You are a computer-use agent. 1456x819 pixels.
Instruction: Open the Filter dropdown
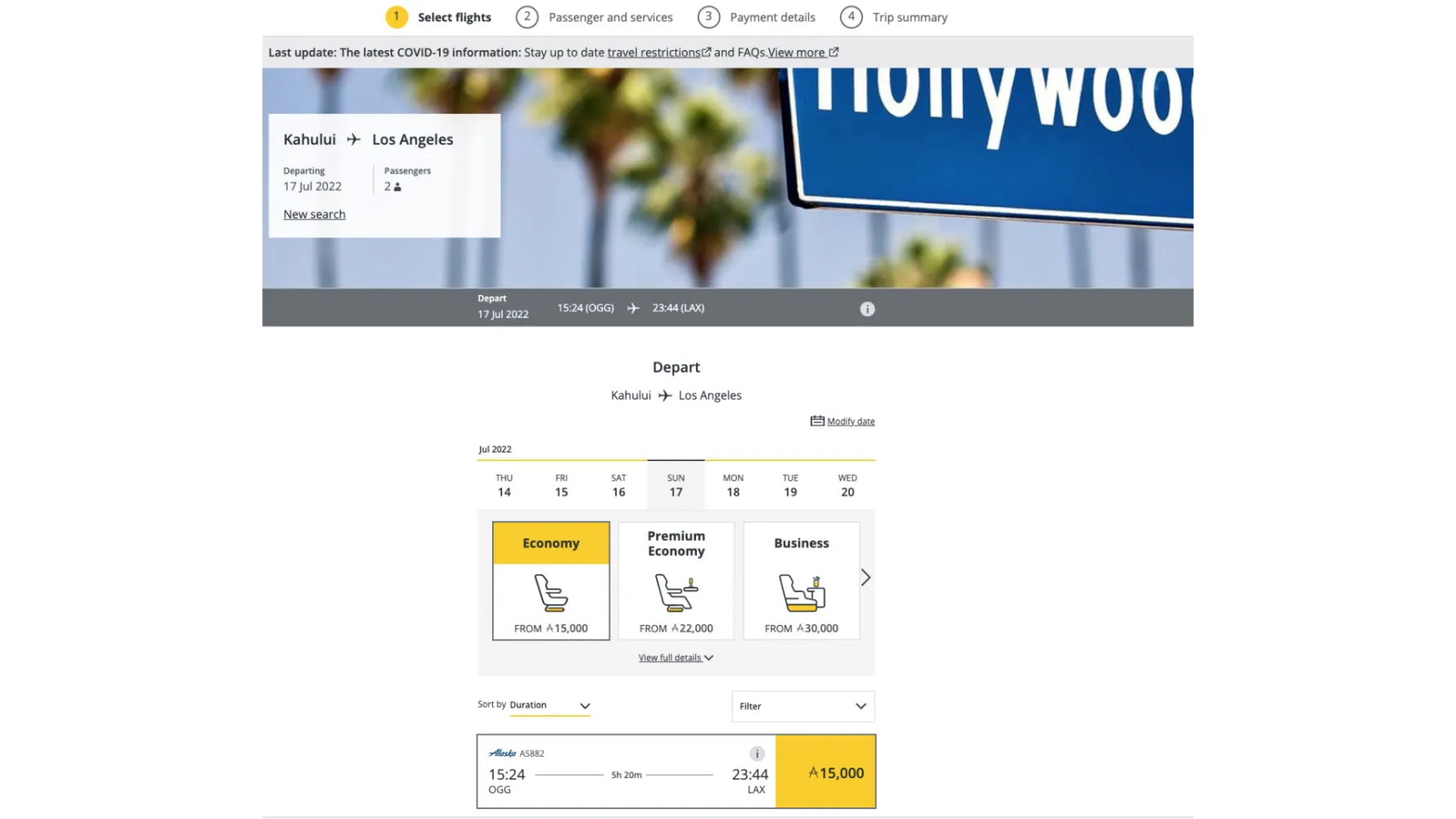tap(803, 706)
